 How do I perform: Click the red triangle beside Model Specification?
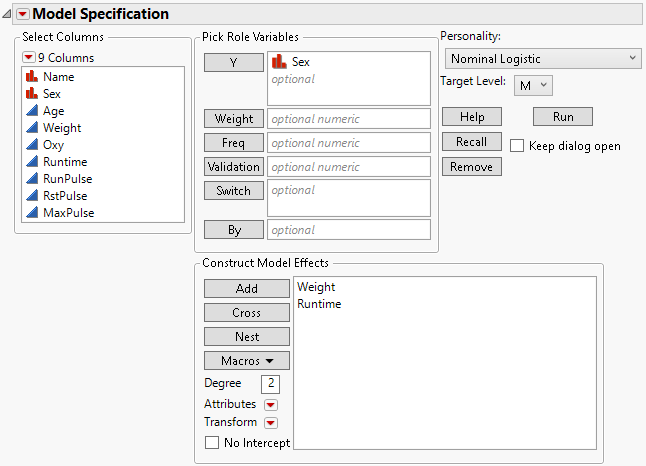click(x=23, y=14)
